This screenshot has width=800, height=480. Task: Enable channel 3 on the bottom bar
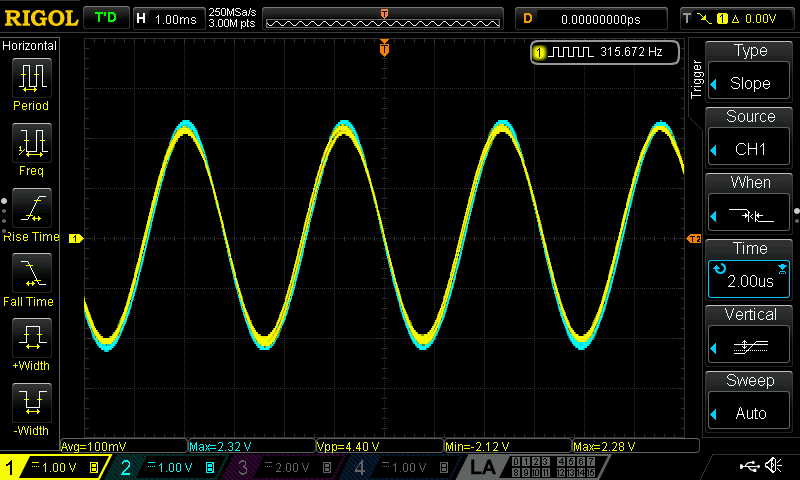click(282, 467)
